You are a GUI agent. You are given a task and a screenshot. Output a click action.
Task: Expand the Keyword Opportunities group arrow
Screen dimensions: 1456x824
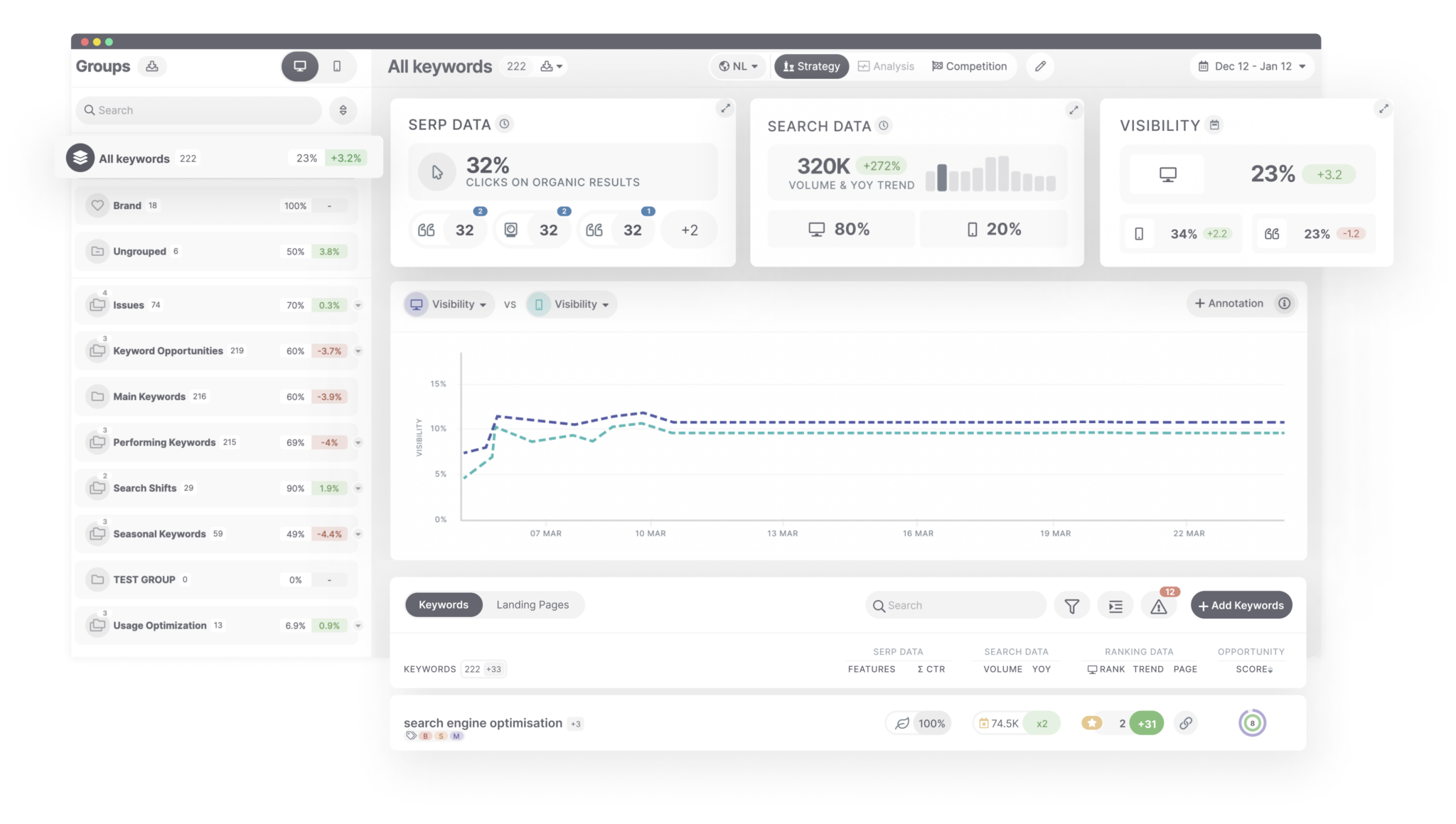click(358, 351)
